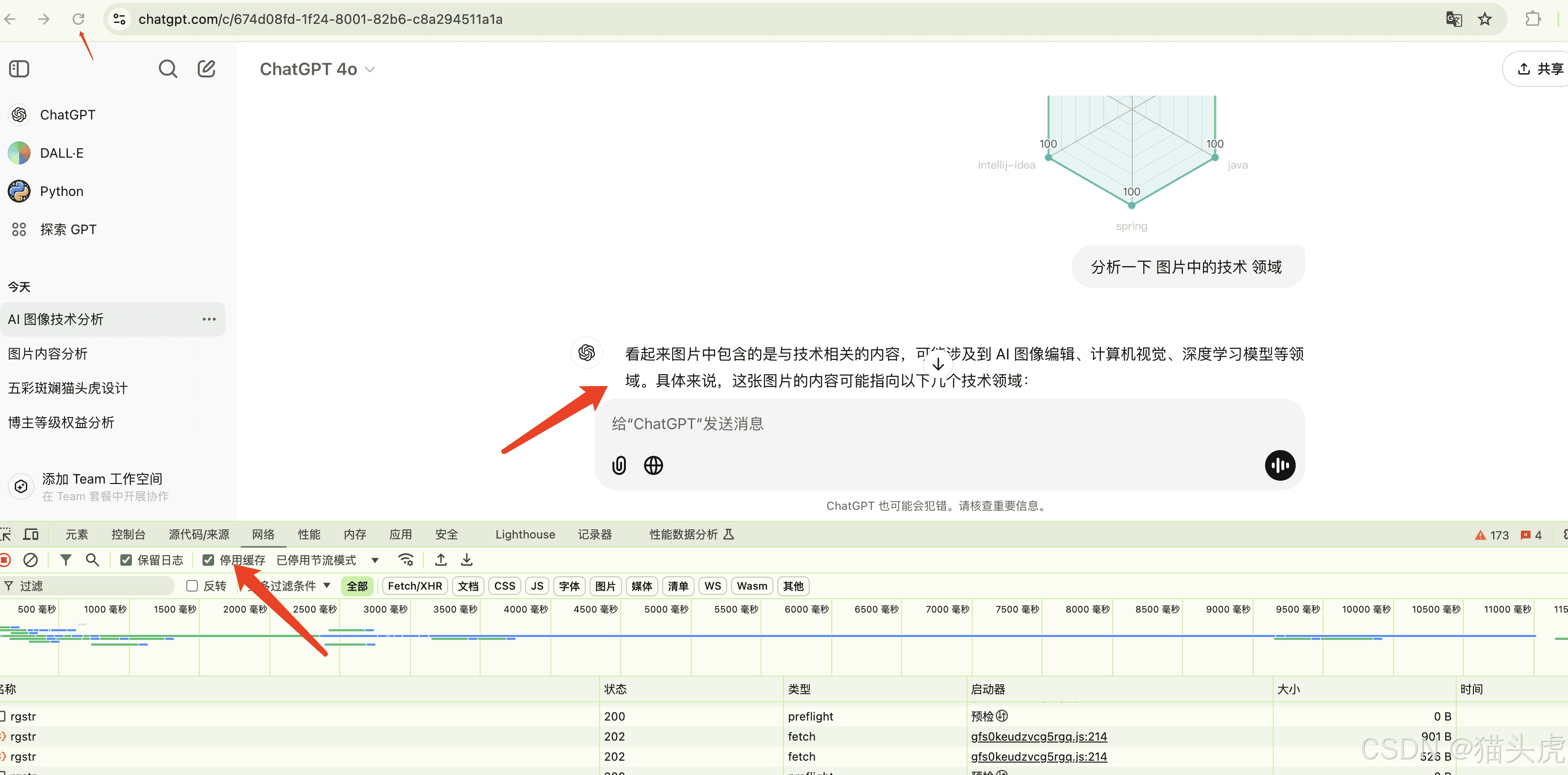Click the browser address bar URL

pyautogui.click(x=320, y=19)
